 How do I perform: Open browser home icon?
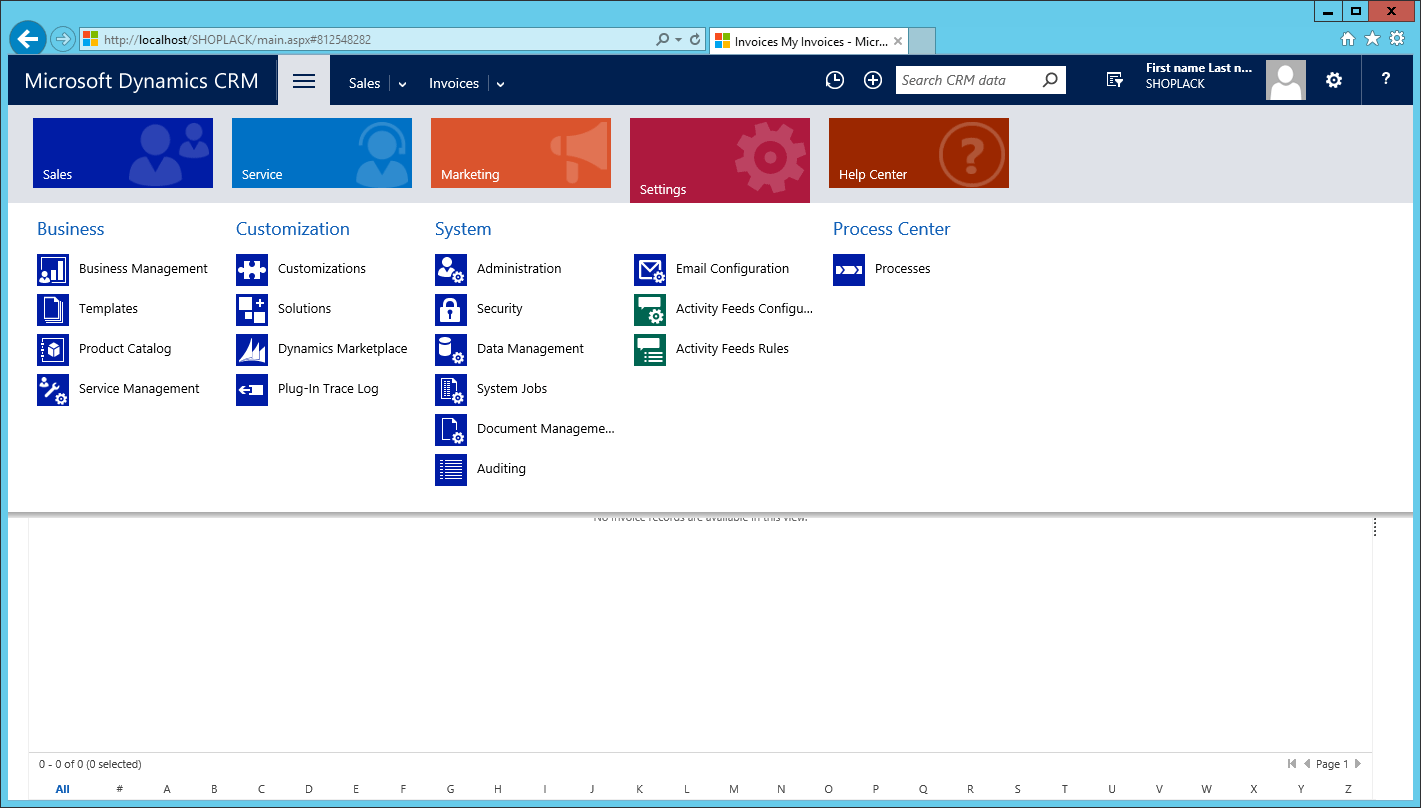[x=1348, y=39]
